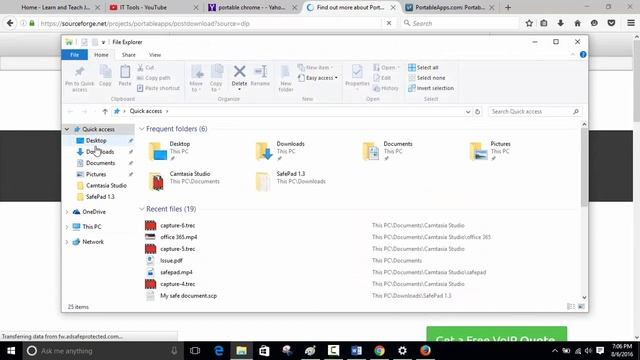Image resolution: width=640 pixels, height=360 pixels.
Task: Select the capture-6.trec recent file
Action: [x=178, y=225]
